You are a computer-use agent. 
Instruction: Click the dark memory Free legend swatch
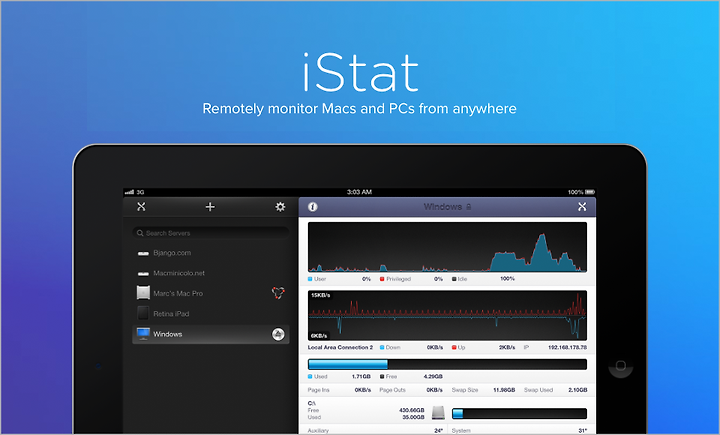[x=382, y=376]
